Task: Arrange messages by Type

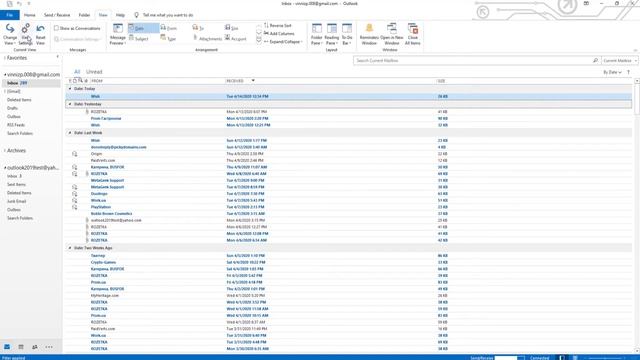Action: point(168,38)
